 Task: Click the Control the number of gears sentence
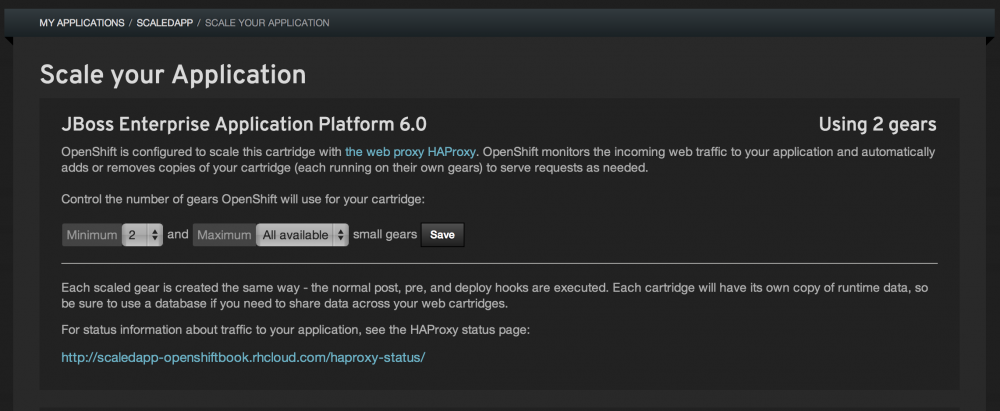pyautogui.click(x=243, y=200)
